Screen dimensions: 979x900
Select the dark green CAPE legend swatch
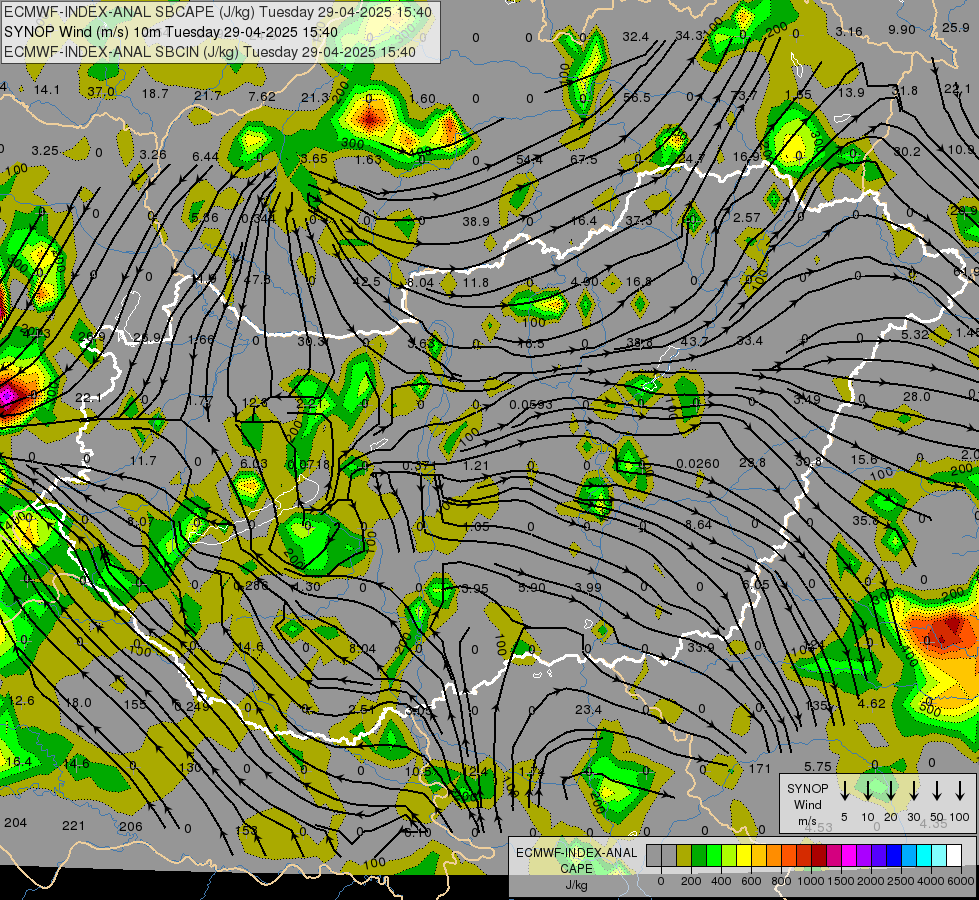[x=699, y=856]
